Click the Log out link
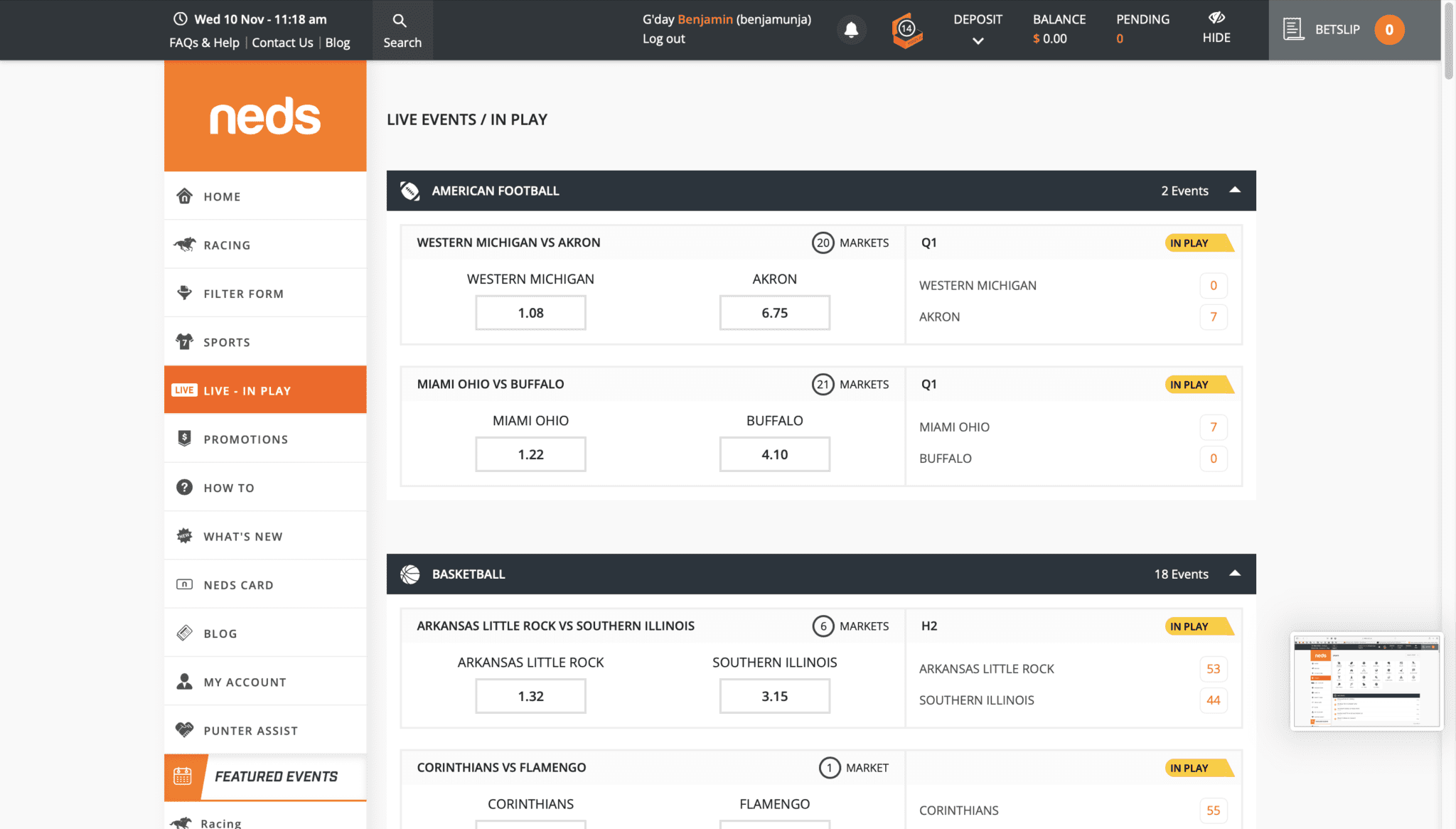1456x829 pixels. click(x=663, y=39)
